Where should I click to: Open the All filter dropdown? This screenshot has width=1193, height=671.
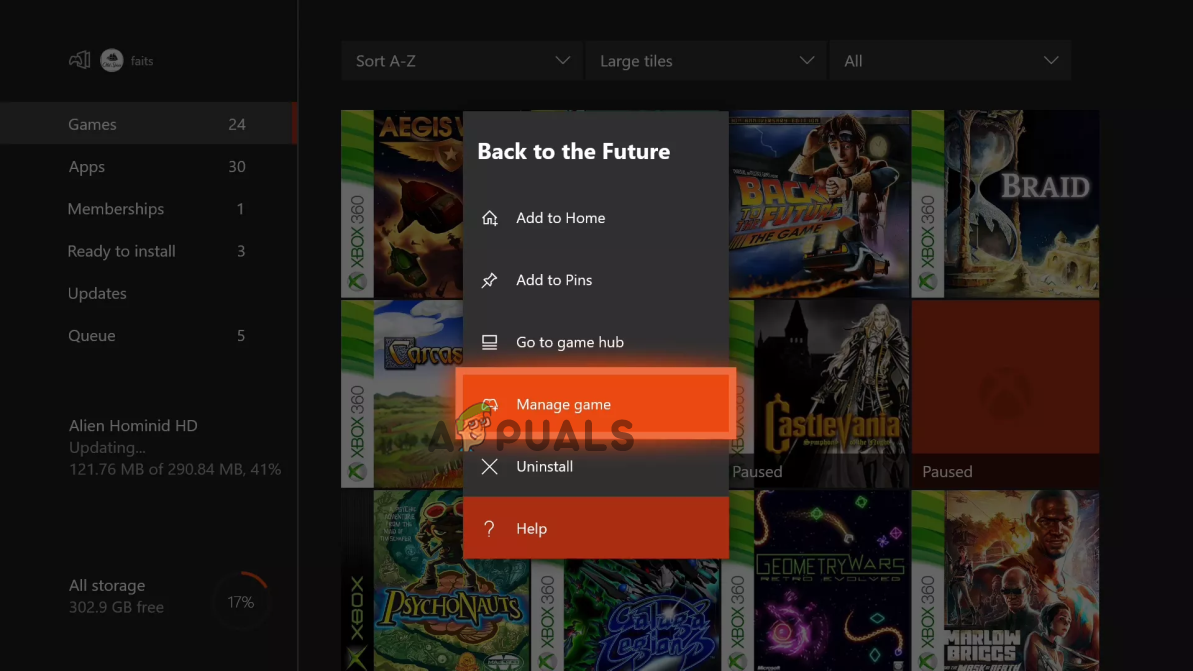[950, 61]
